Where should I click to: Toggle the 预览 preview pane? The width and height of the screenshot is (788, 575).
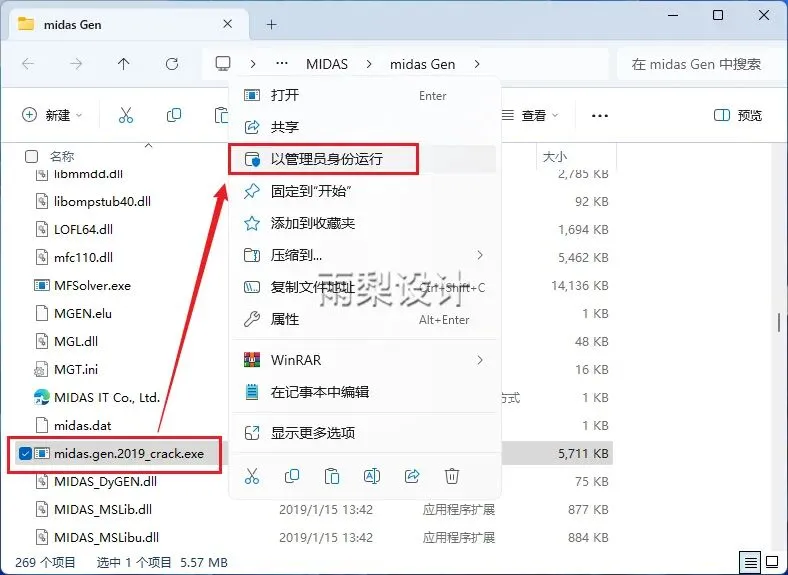point(738,116)
